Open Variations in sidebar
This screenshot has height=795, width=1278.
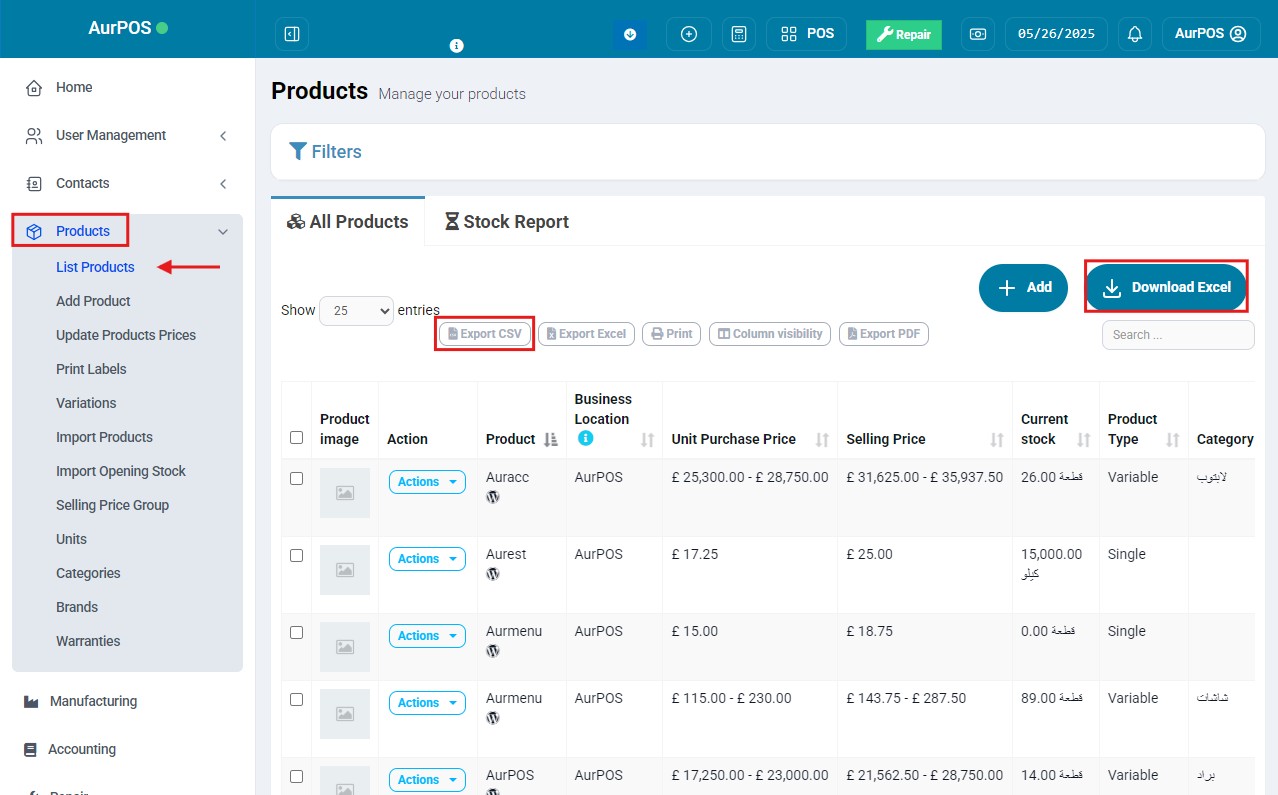tap(86, 403)
